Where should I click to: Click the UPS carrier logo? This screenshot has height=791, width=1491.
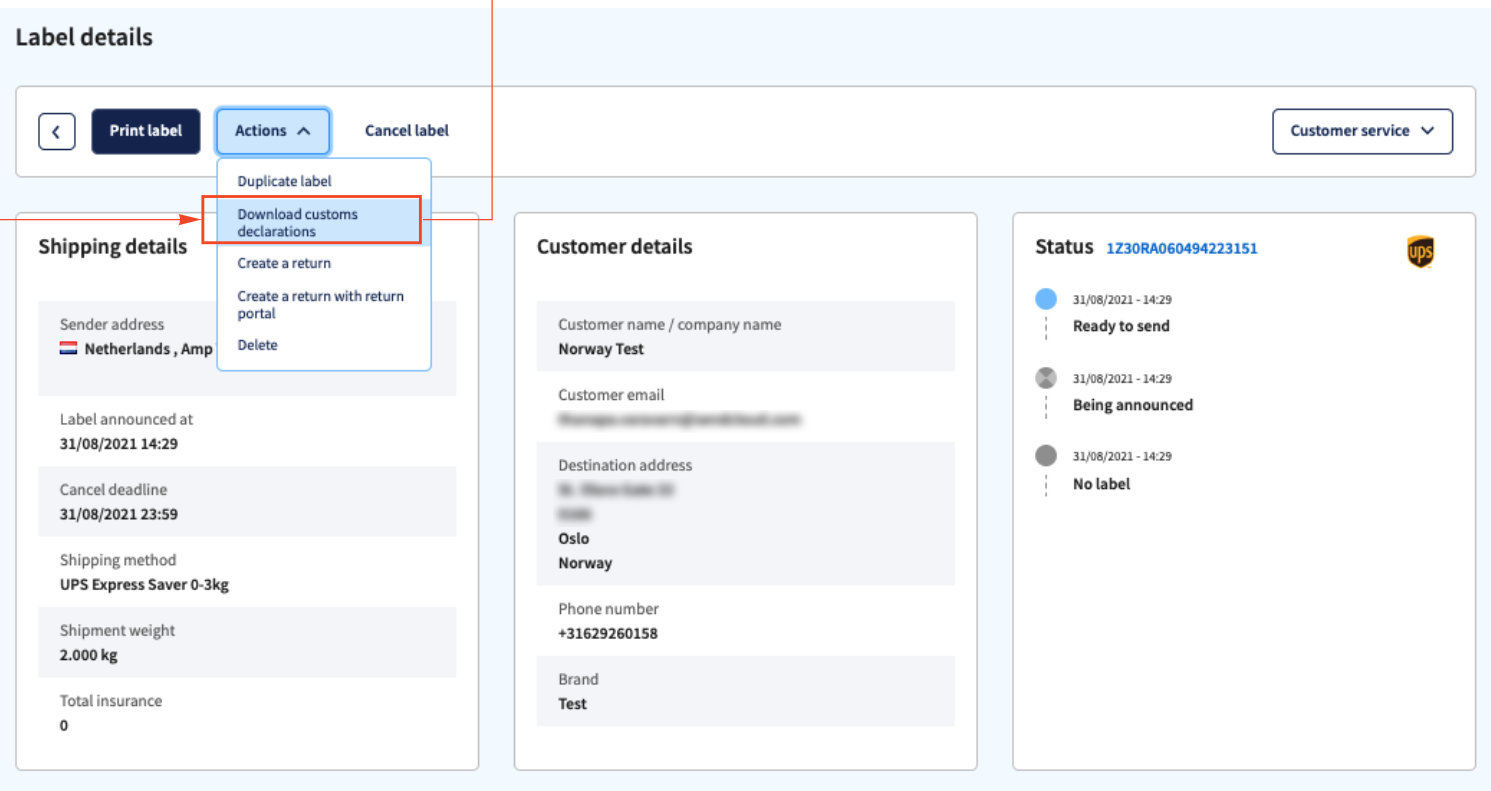[x=1420, y=252]
